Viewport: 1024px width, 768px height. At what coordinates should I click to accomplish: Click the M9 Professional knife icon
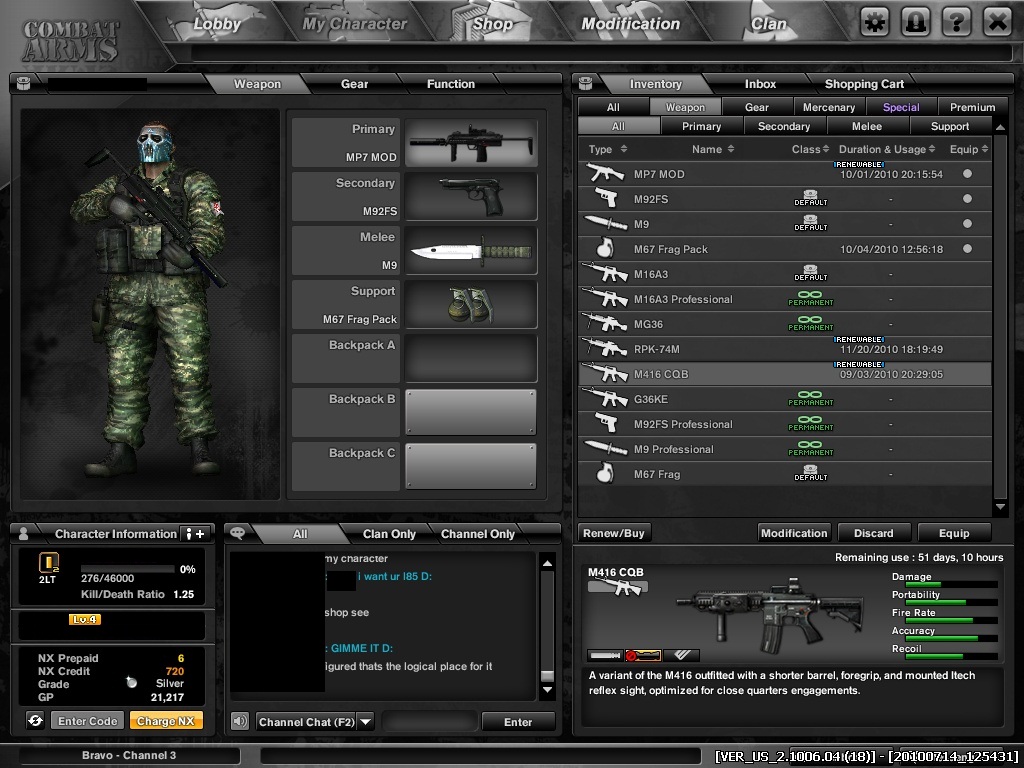(x=605, y=448)
